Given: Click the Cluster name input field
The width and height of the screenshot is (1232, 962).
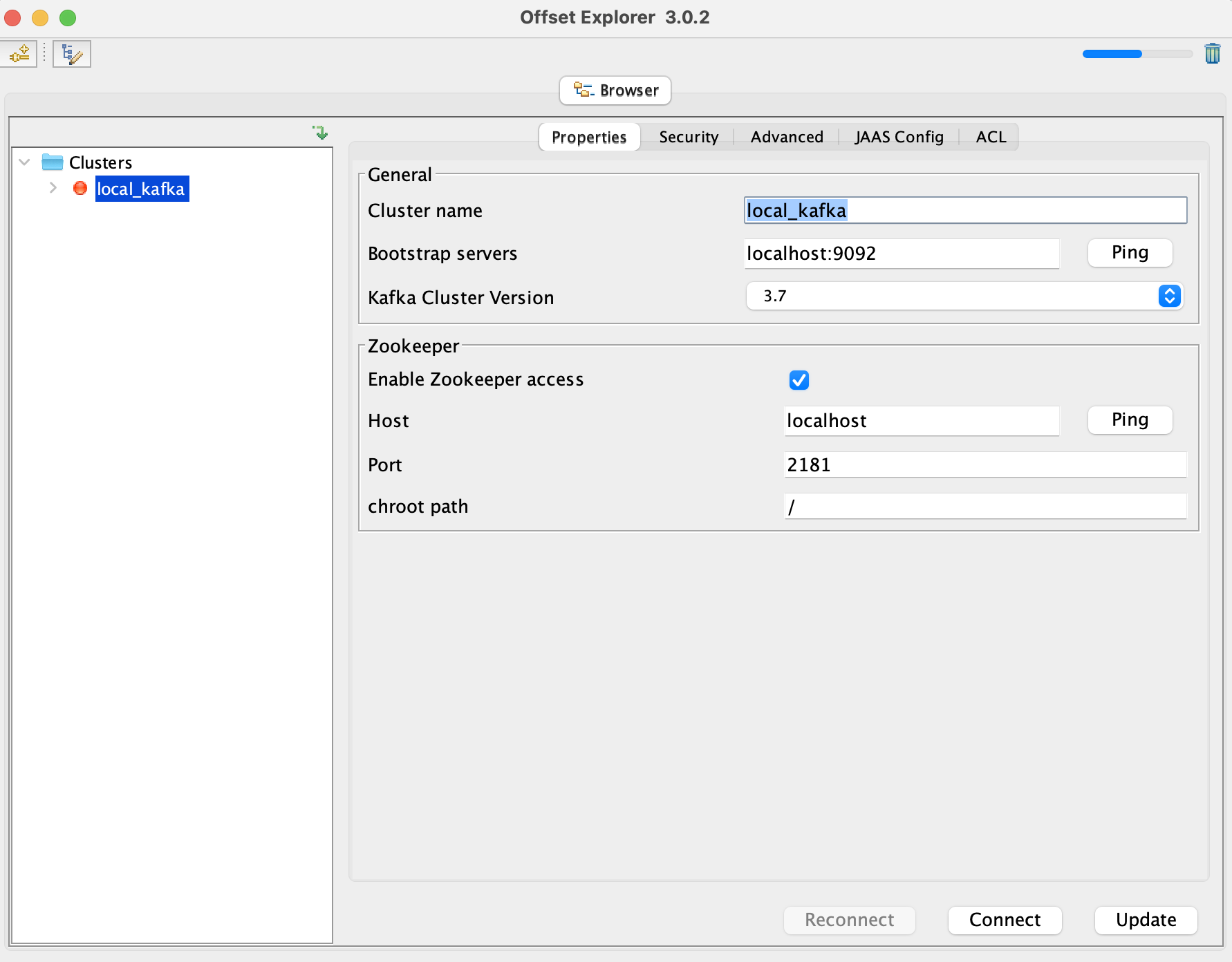Looking at the screenshot, I should point(965,210).
